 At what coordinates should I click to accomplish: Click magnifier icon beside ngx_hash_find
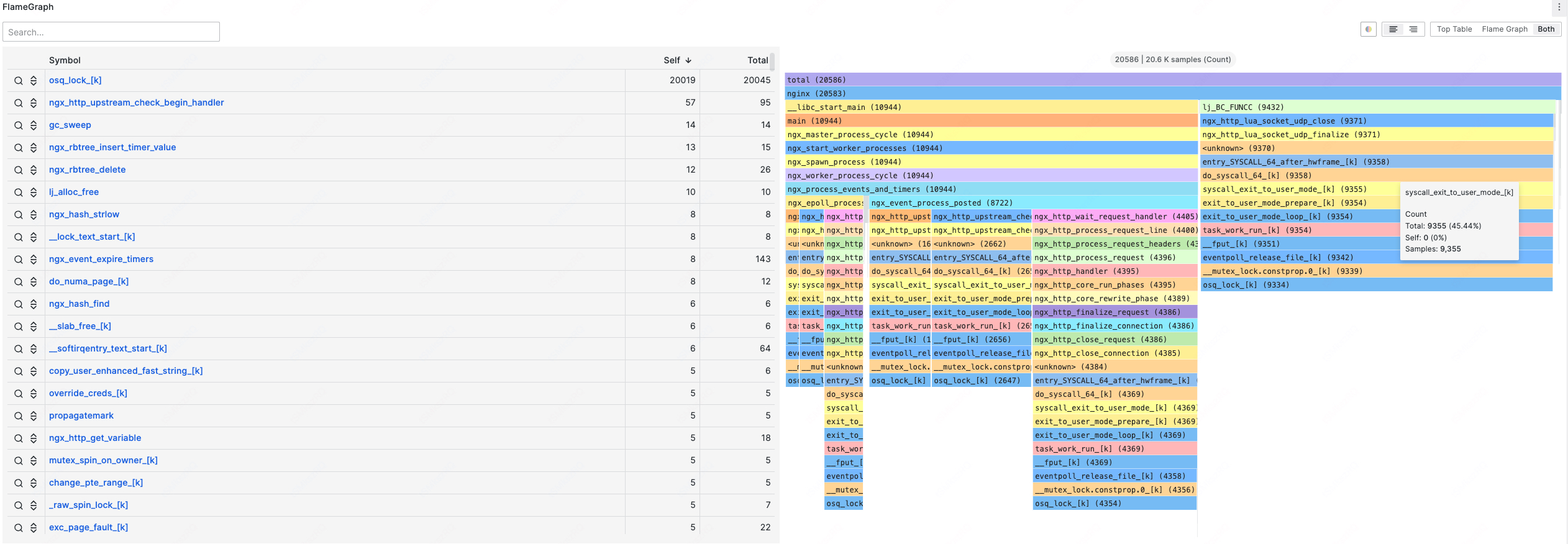pos(19,304)
